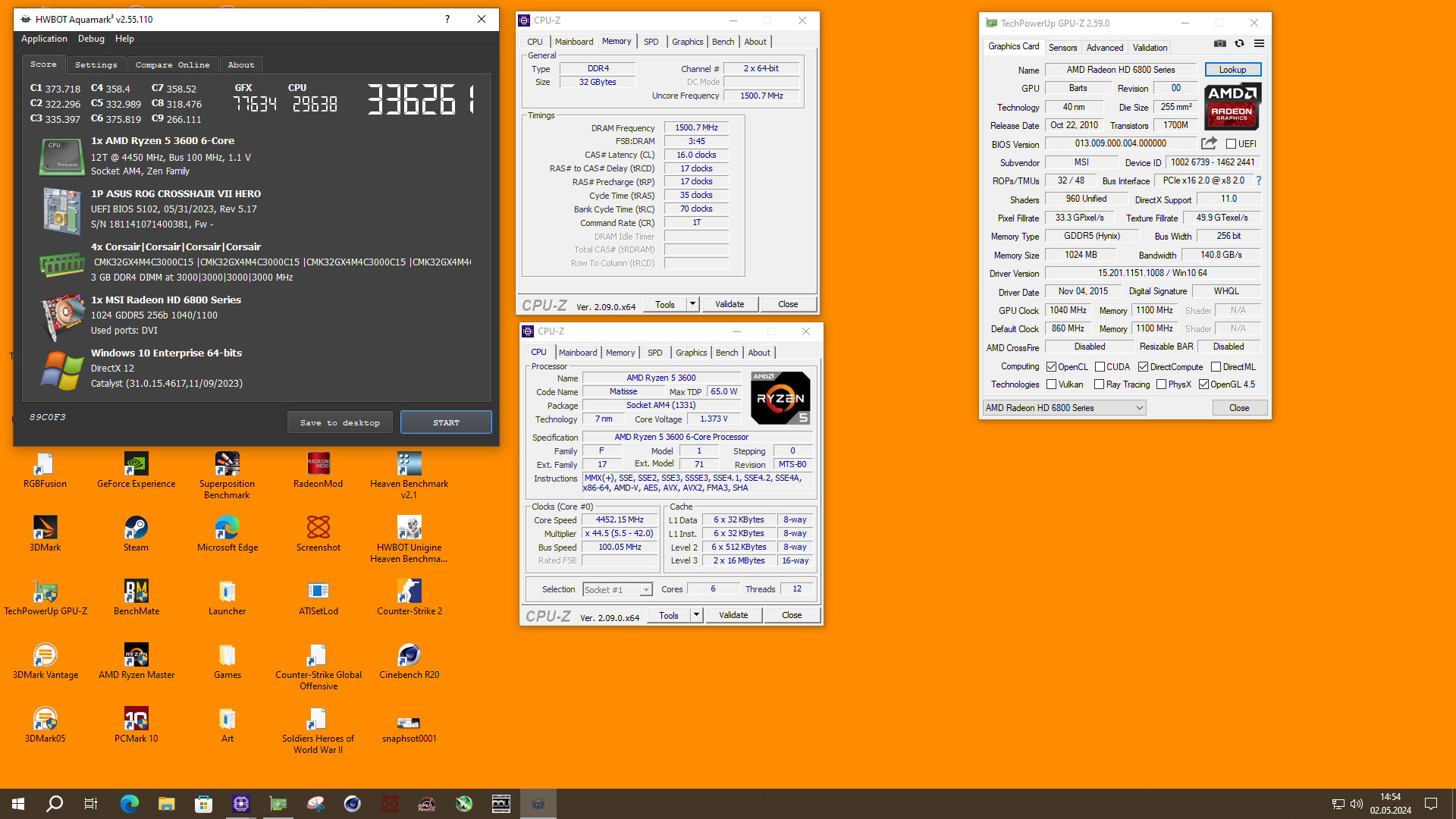Take GPU-Z screenshot with camera icon
Image resolution: width=1456 pixels, height=819 pixels.
pos(1219,44)
